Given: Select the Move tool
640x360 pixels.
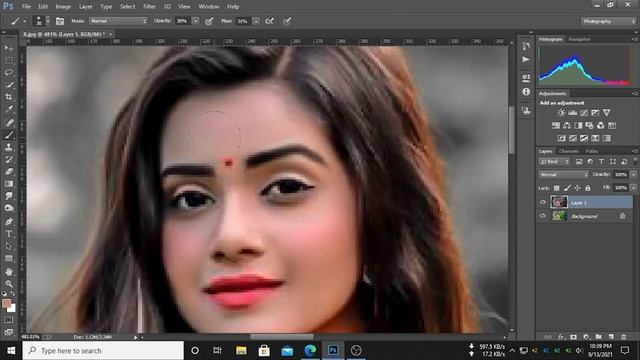Looking at the screenshot, I should coord(9,48).
